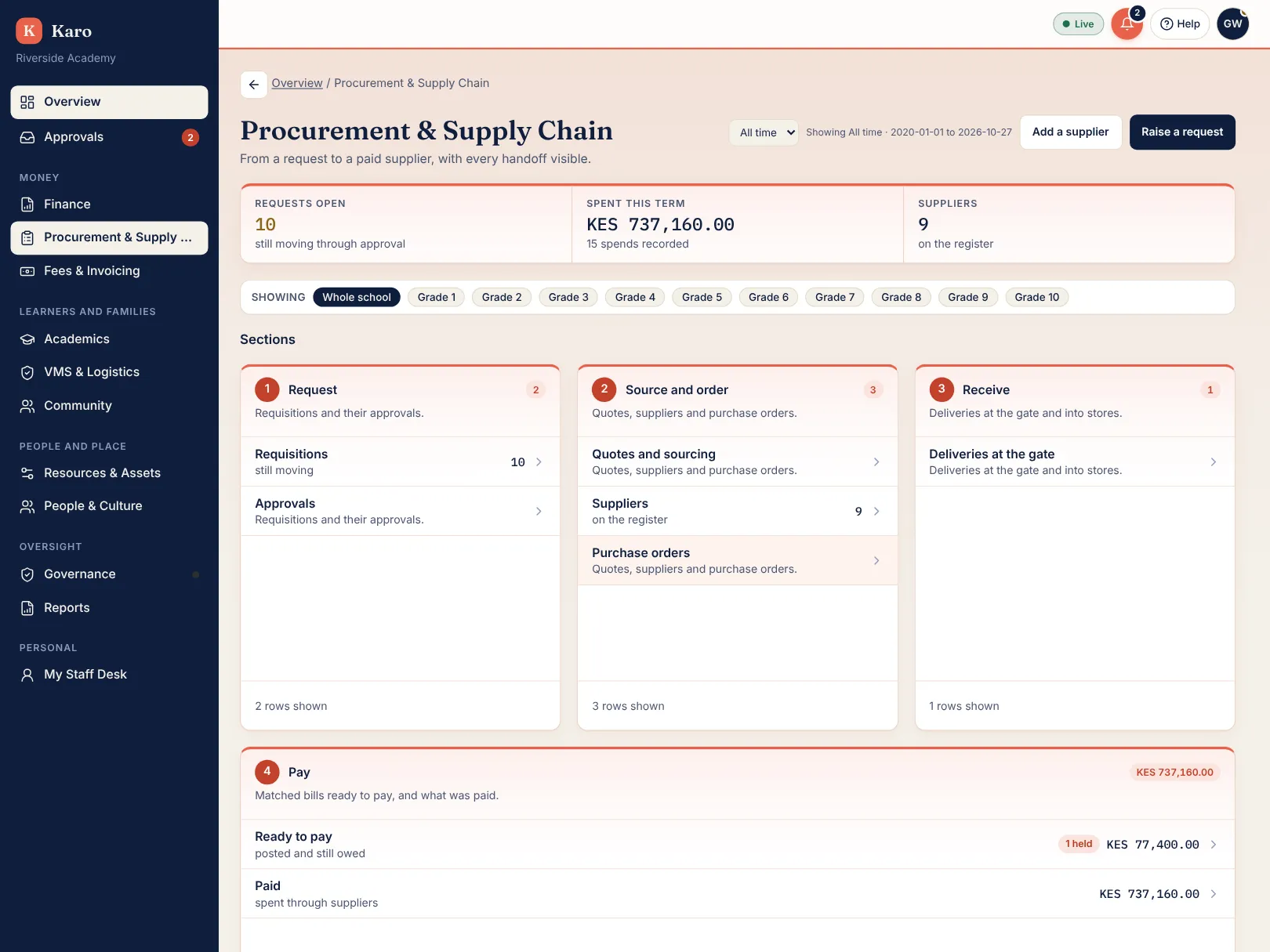Open the Paid row in Pay section
Image resolution: width=1270 pixels, height=952 pixels.
tap(737, 894)
